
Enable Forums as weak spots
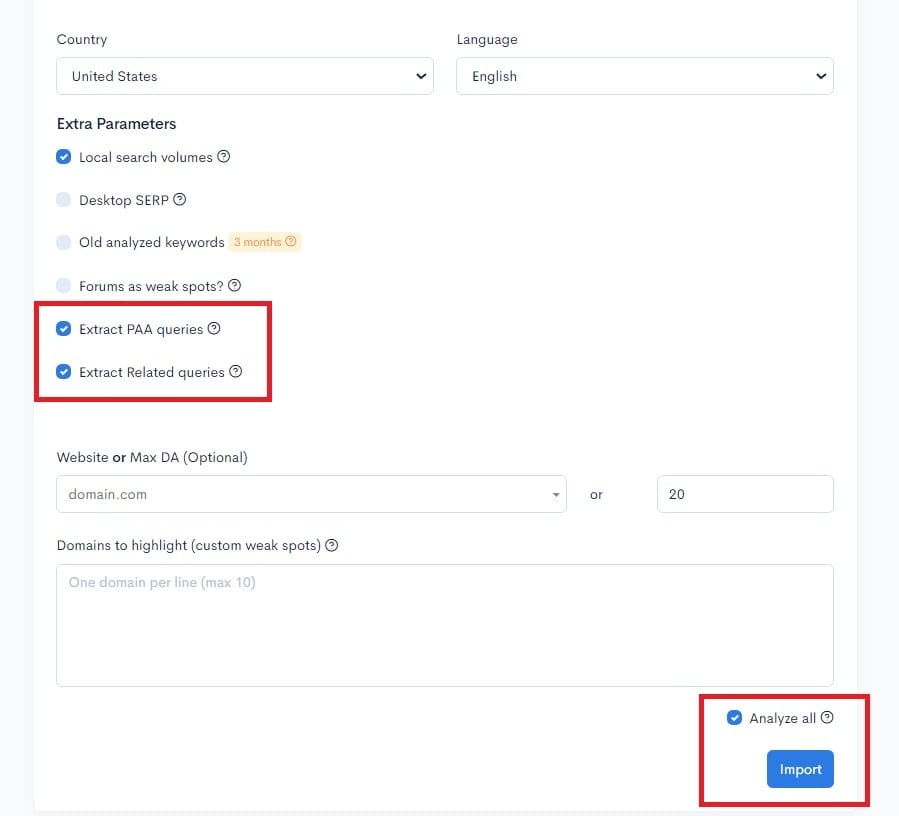(x=64, y=286)
